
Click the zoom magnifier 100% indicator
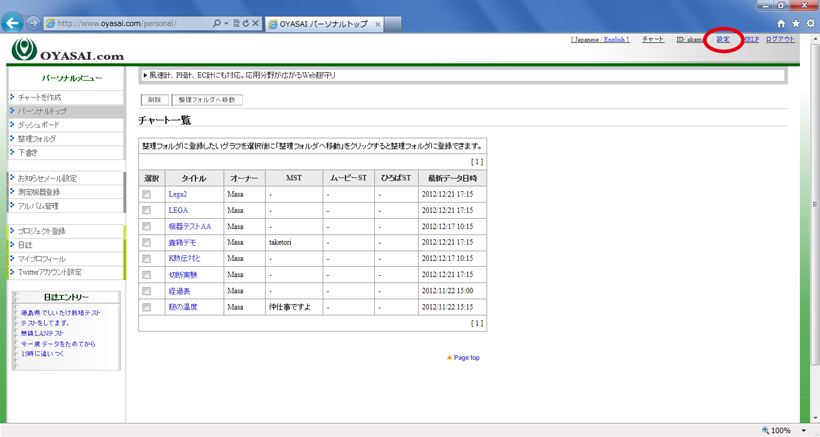coord(777,431)
